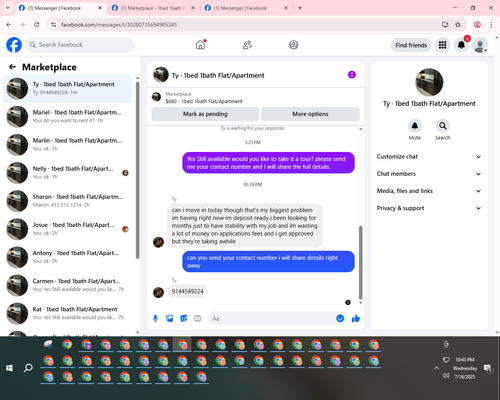Open Josue conversation in list
This screenshot has height=400, width=500.
67,229
